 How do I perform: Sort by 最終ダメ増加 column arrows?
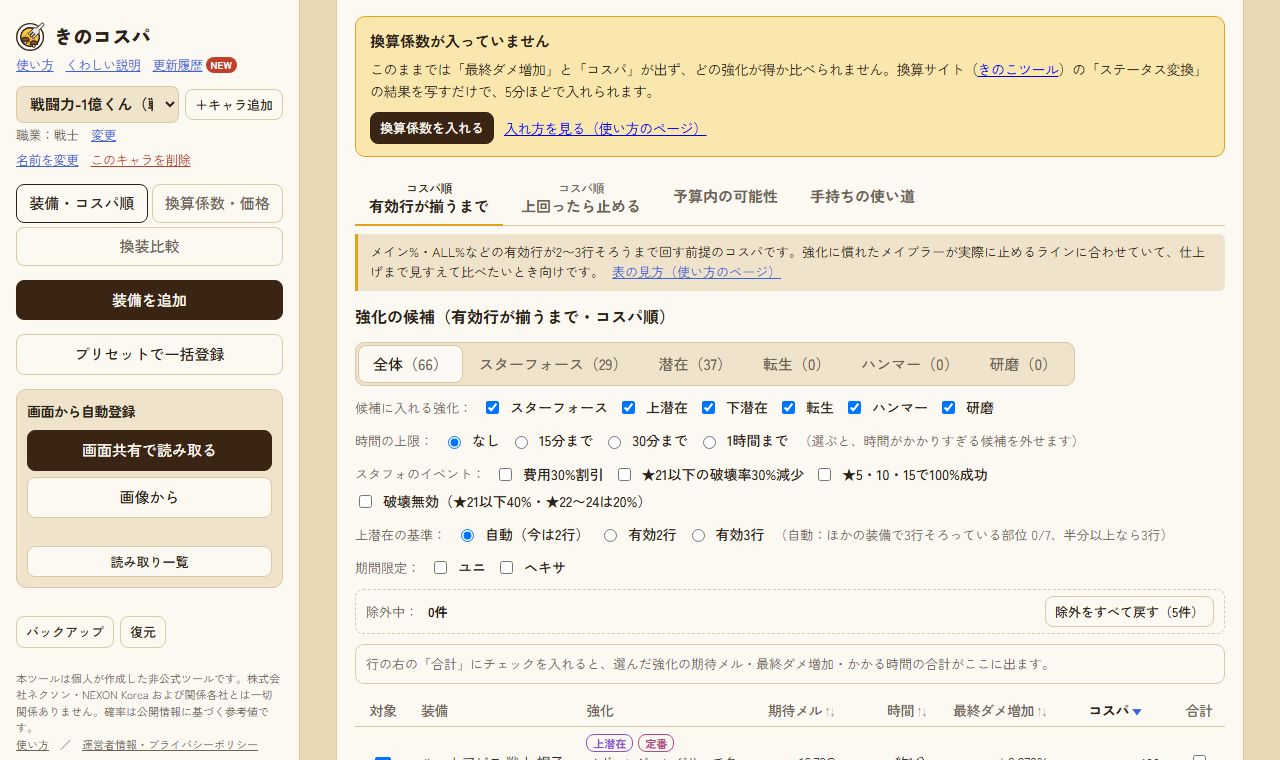(1042, 711)
